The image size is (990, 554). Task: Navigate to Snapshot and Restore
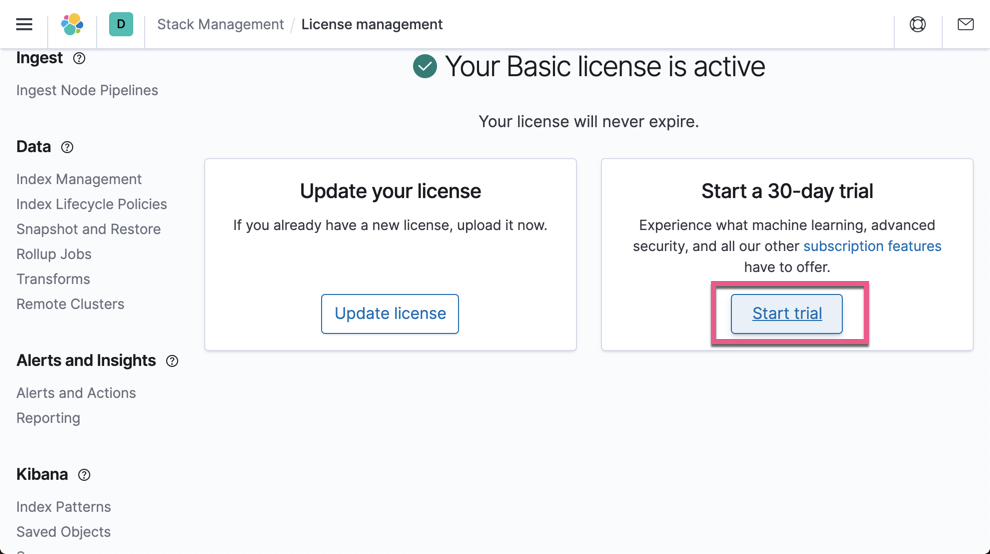tap(88, 229)
